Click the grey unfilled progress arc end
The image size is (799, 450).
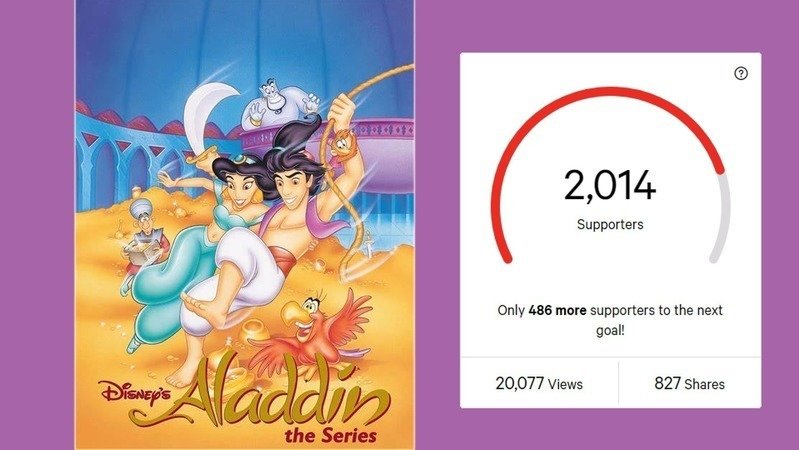click(722, 219)
